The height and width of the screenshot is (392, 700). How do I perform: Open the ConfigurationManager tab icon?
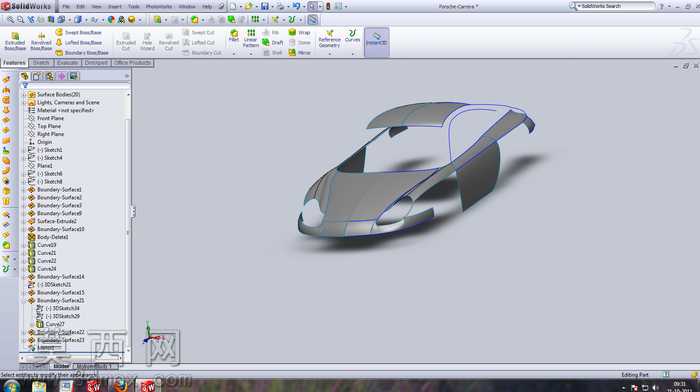49,76
